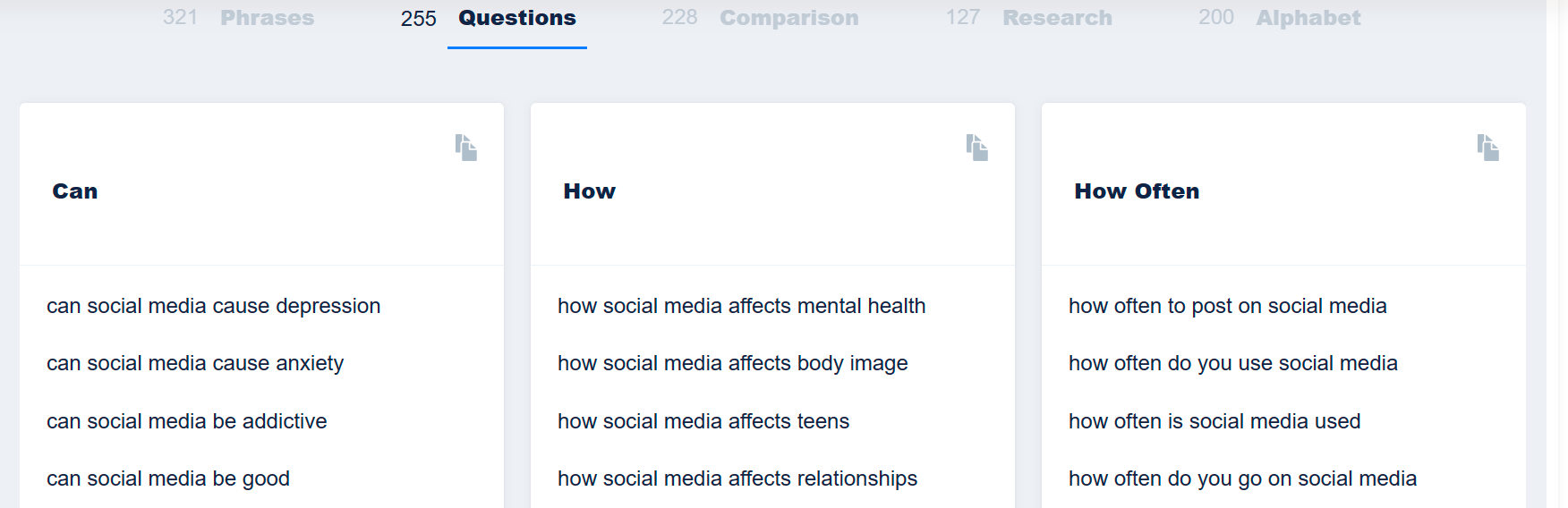Open 'can social media cause anxiety' keyword
The height and width of the screenshot is (508, 1568).
click(195, 363)
